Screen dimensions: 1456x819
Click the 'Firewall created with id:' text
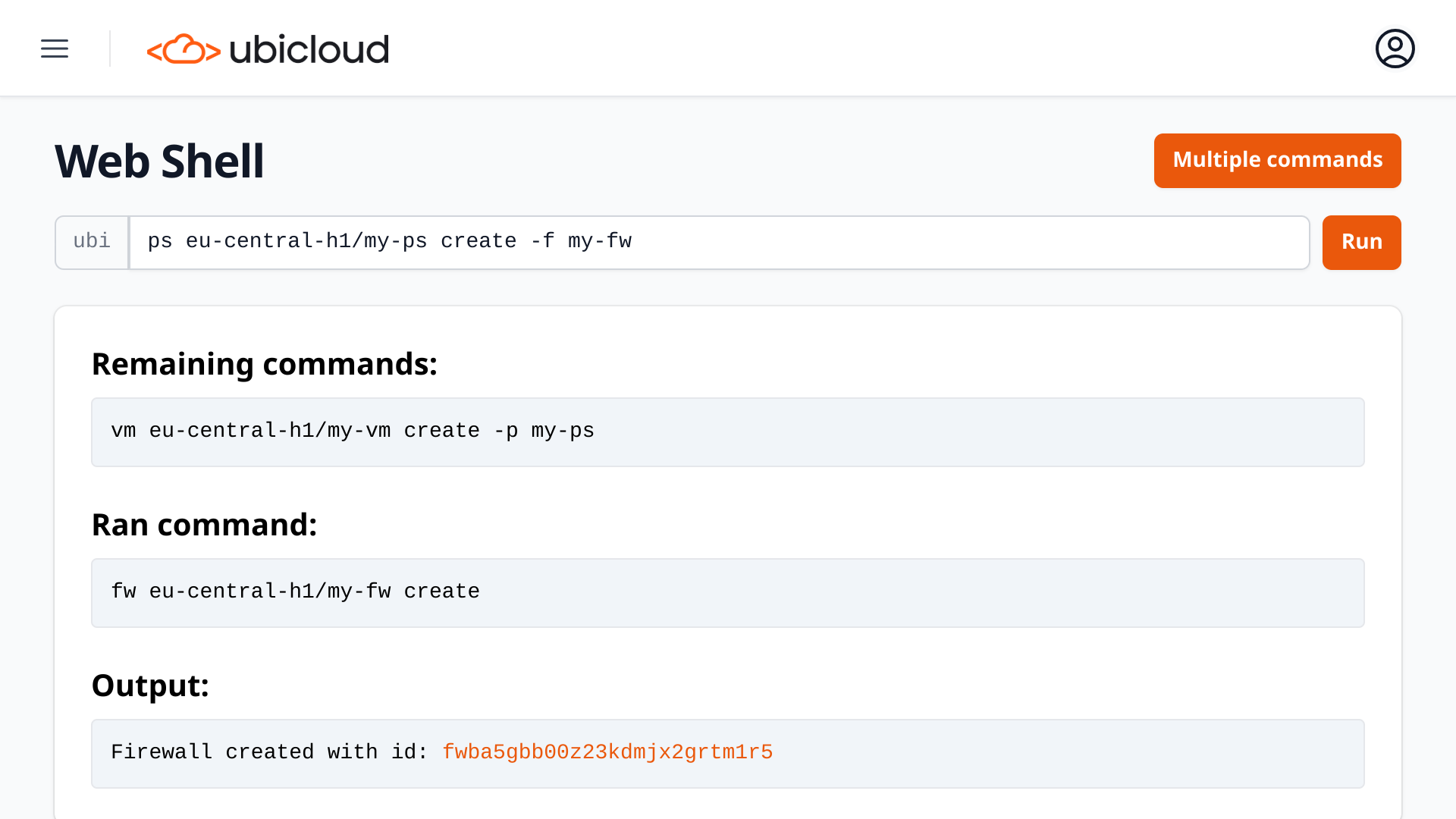269,752
